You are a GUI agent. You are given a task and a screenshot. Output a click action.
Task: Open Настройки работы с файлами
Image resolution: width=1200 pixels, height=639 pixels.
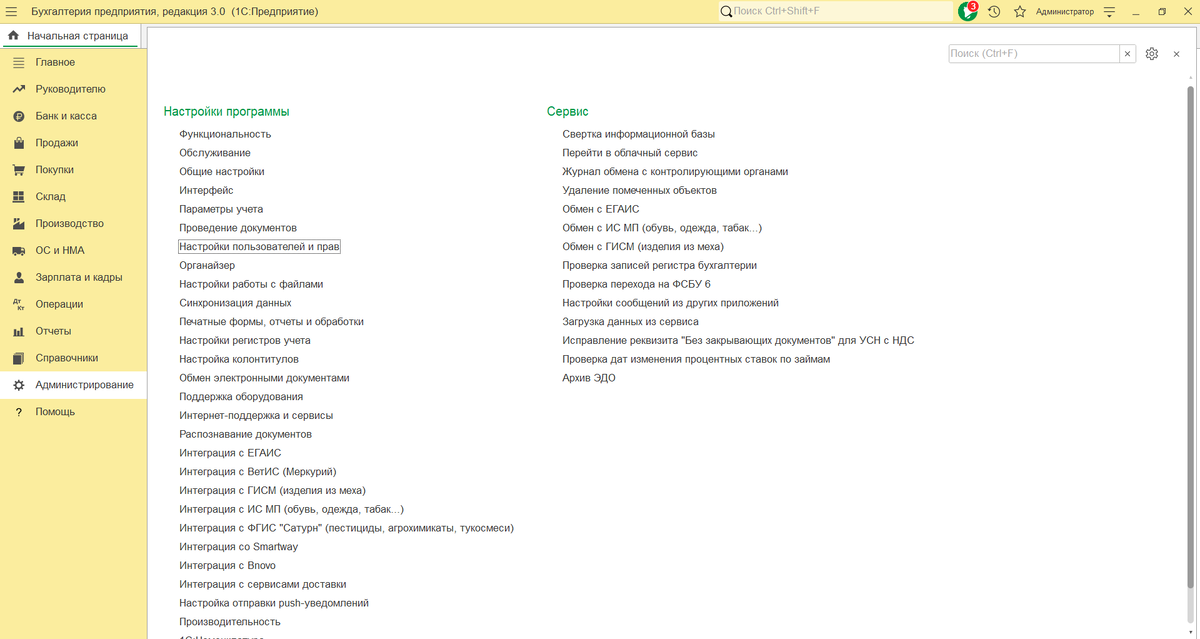click(x=251, y=284)
